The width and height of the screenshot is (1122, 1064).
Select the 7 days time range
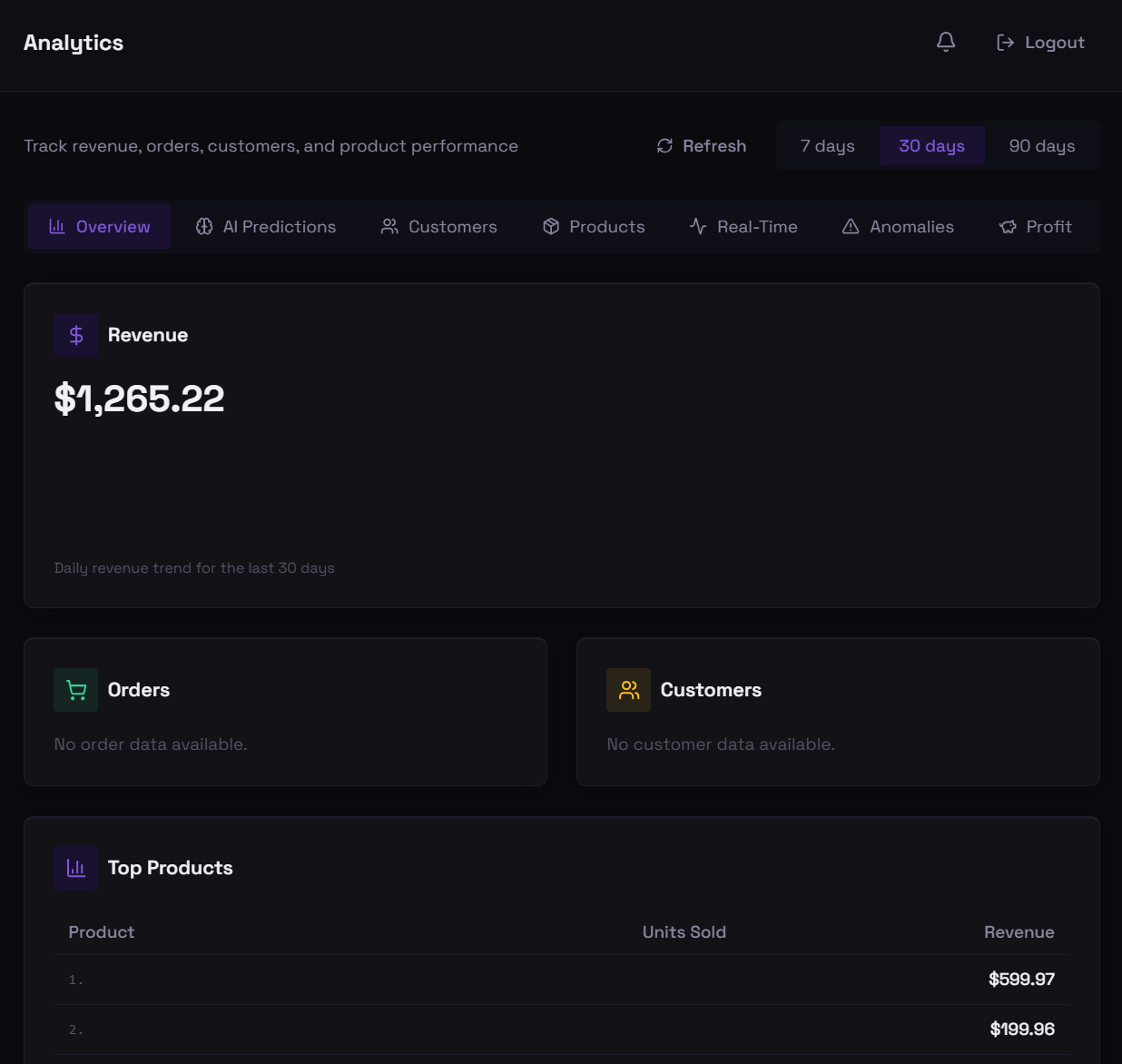827,145
